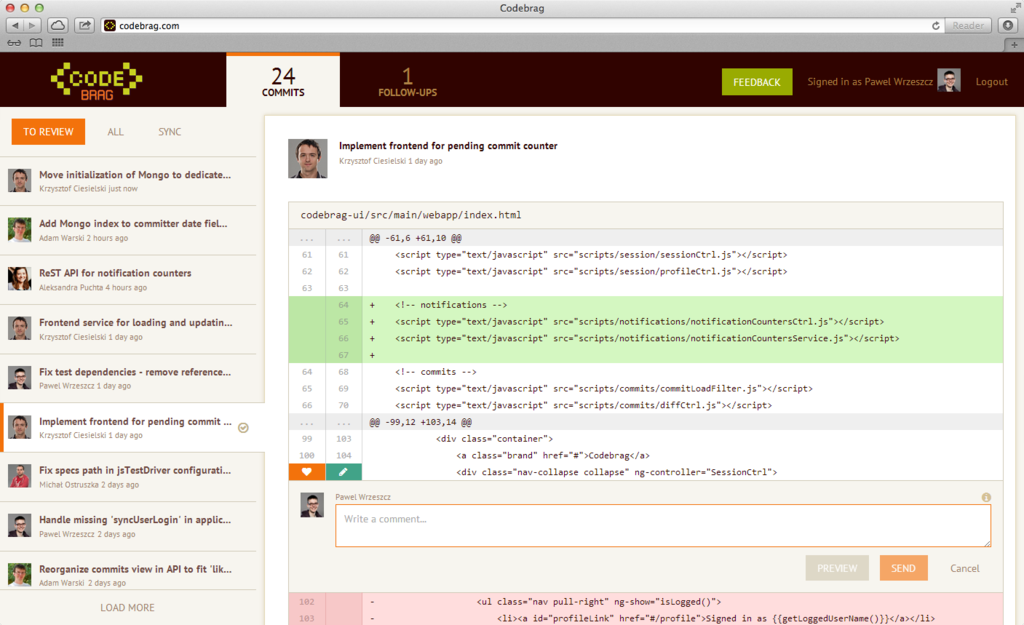This screenshot has height=625, width=1024.
Task: Click the SEND comment button
Action: [x=903, y=568]
